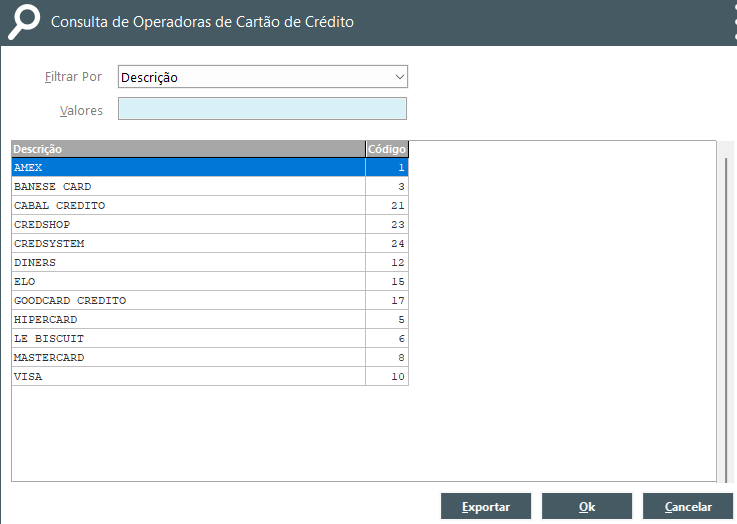Select the VISA operator
Image resolution: width=737 pixels, height=524 pixels.
[210, 376]
